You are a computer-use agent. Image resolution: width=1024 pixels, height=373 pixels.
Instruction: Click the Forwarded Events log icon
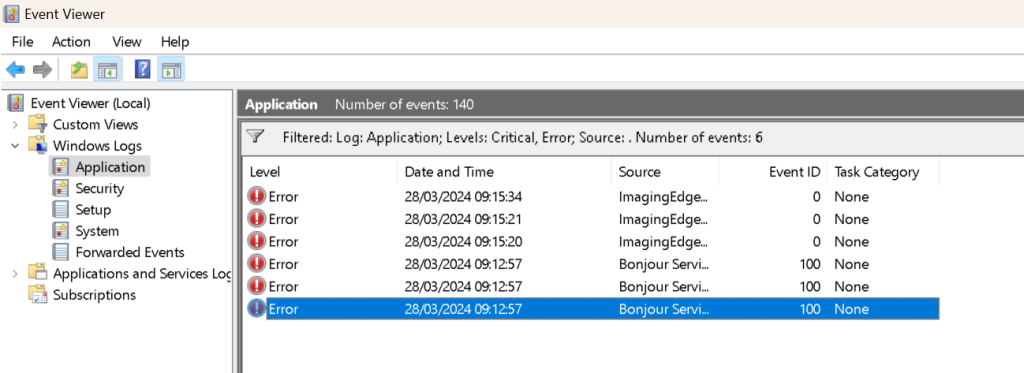(x=61, y=251)
